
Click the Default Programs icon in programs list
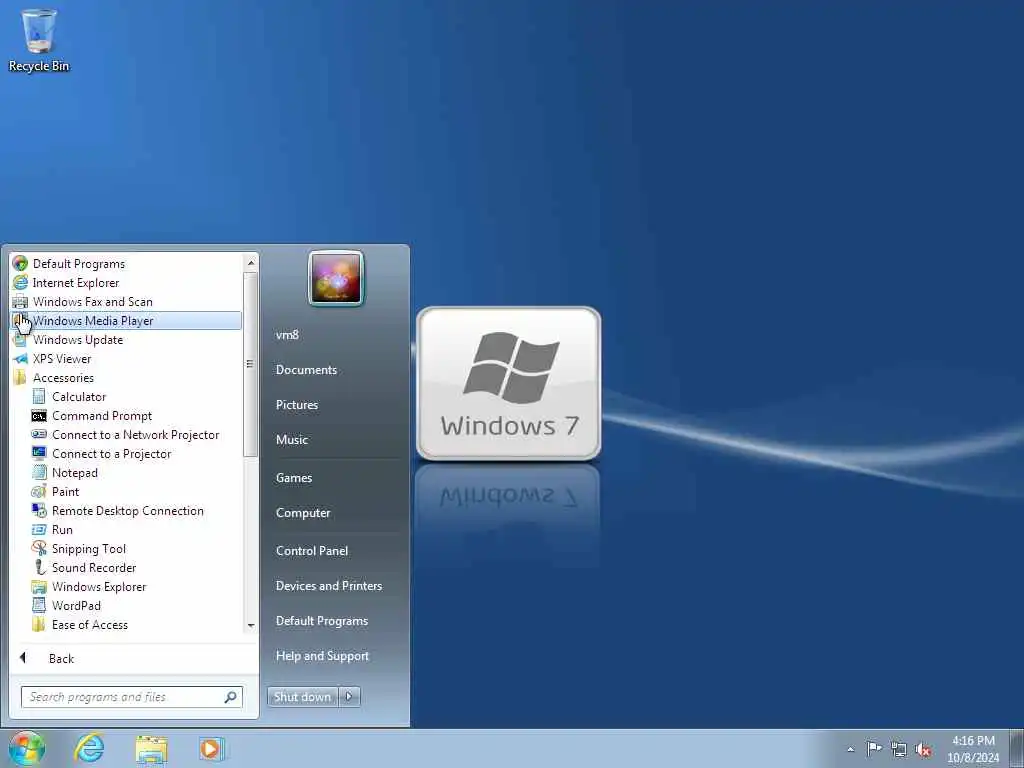click(x=20, y=264)
